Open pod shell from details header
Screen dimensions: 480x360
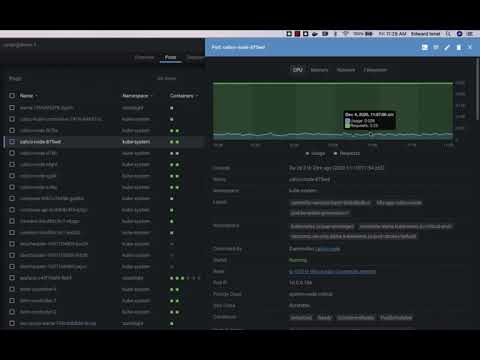click(x=424, y=47)
